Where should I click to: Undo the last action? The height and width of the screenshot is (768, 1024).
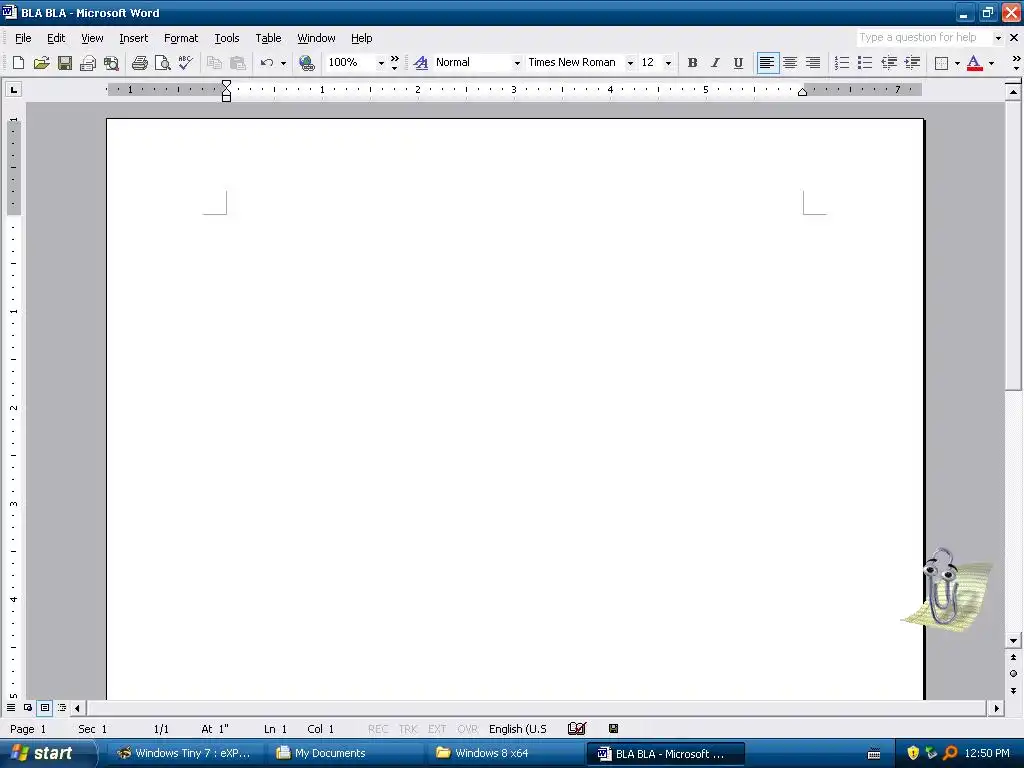[266, 63]
